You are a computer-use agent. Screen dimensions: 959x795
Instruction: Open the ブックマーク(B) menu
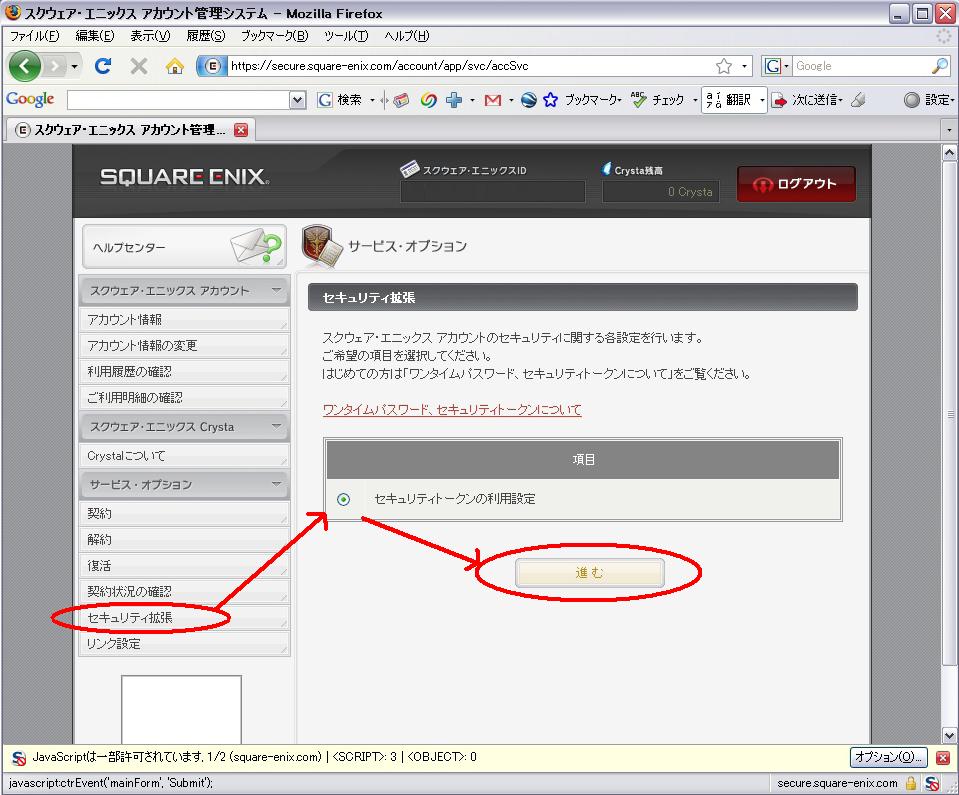pyautogui.click(x=275, y=35)
